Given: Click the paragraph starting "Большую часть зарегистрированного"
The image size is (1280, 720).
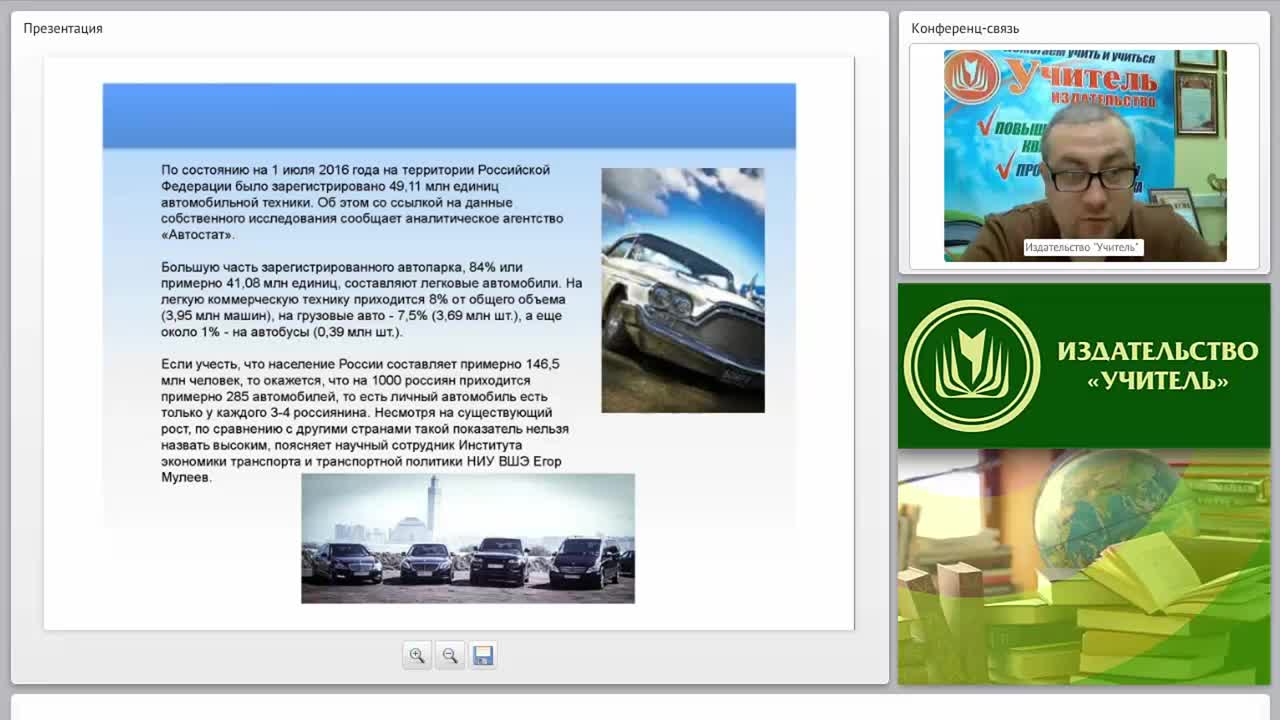Looking at the screenshot, I should [371, 299].
